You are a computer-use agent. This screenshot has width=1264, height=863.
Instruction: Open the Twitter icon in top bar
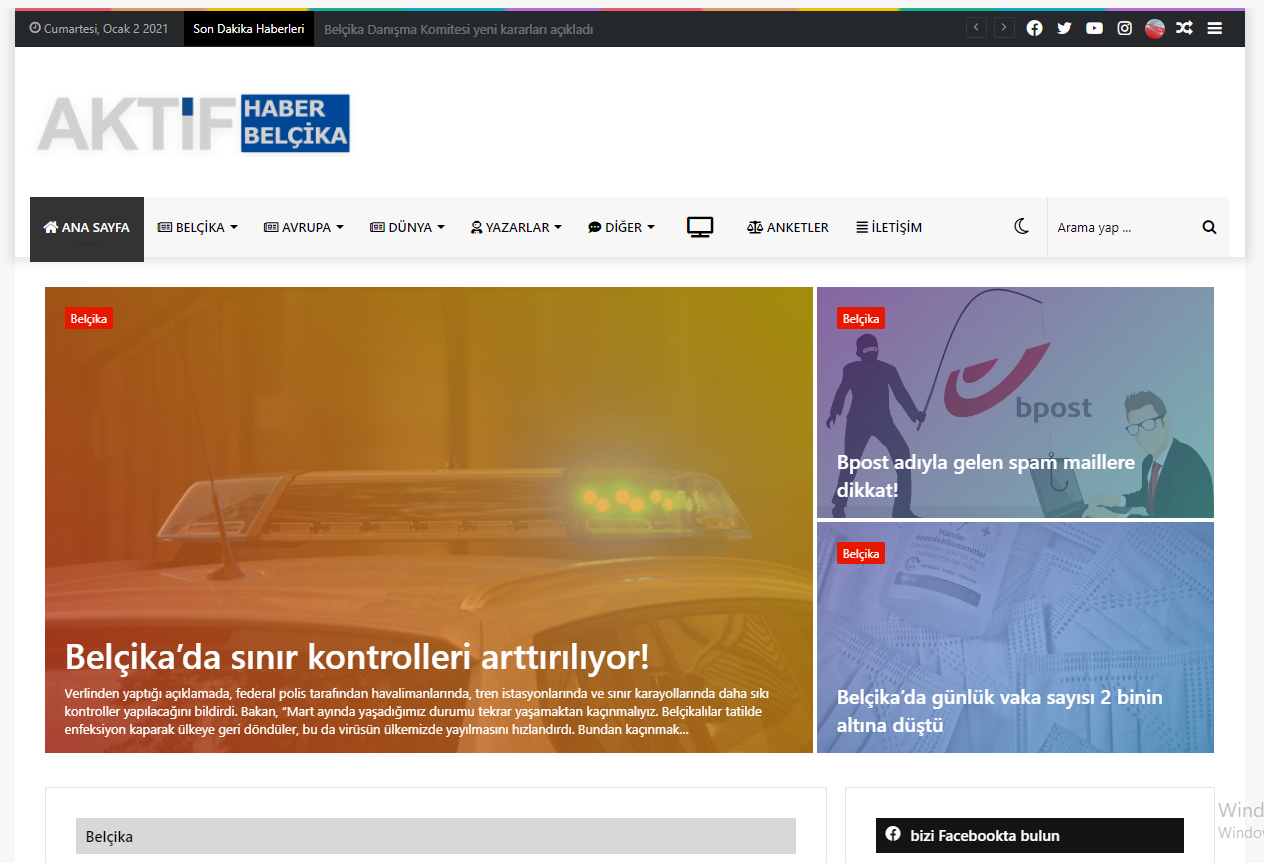(1064, 28)
